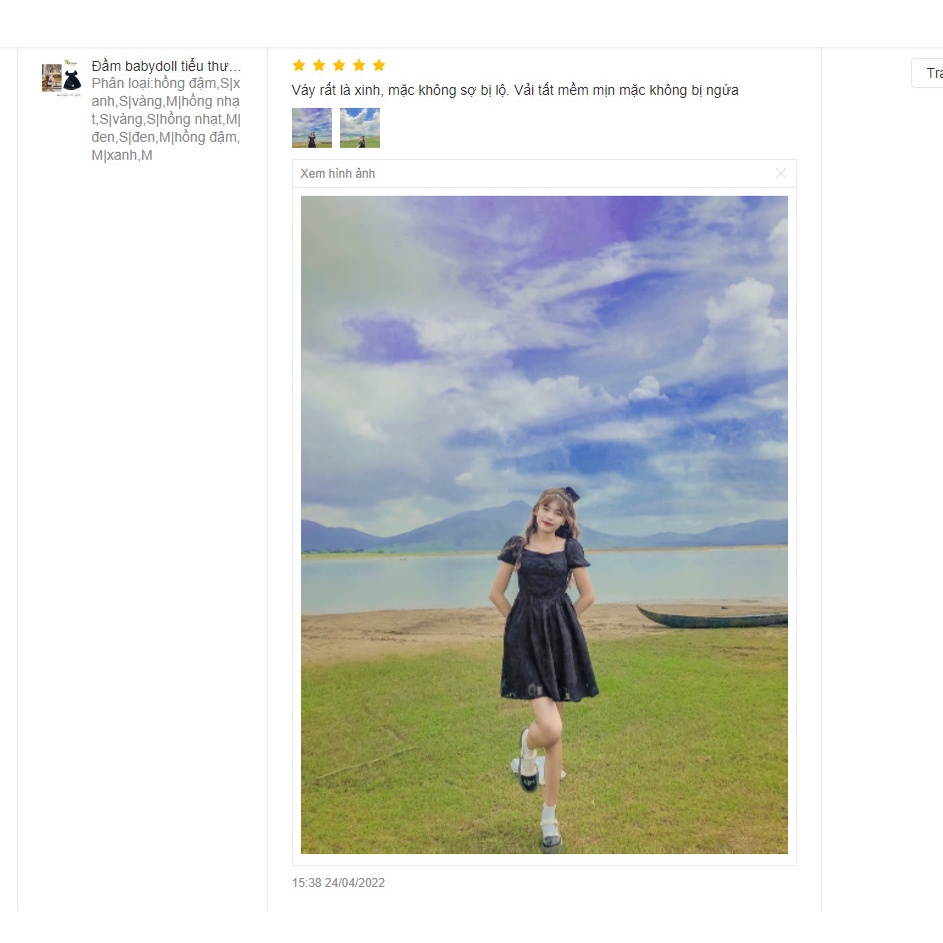
Task: Click the mountains in the enlarged photo
Action: [544, 527]
